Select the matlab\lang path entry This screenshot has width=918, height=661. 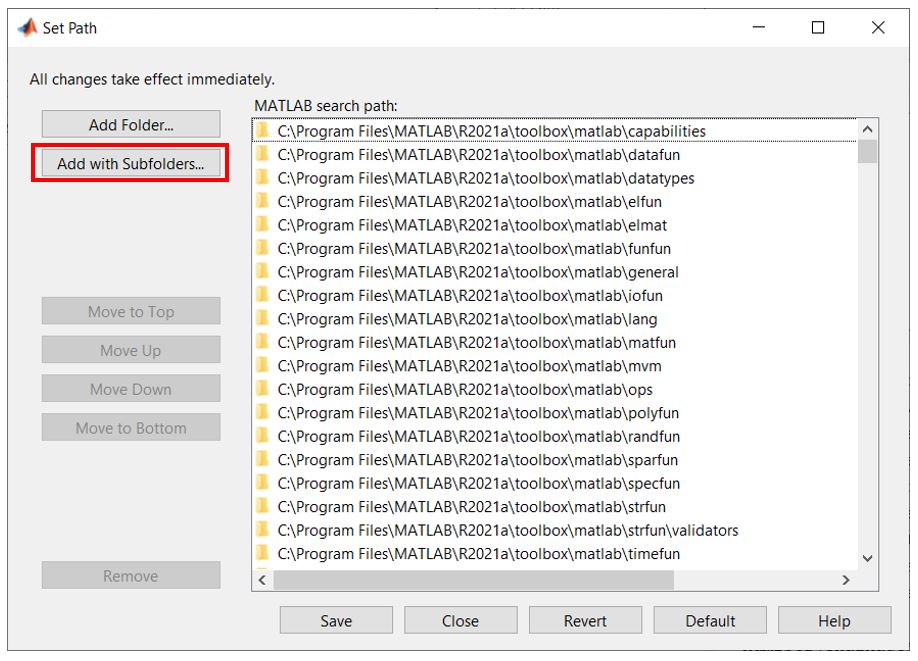[x=450, y=318]
